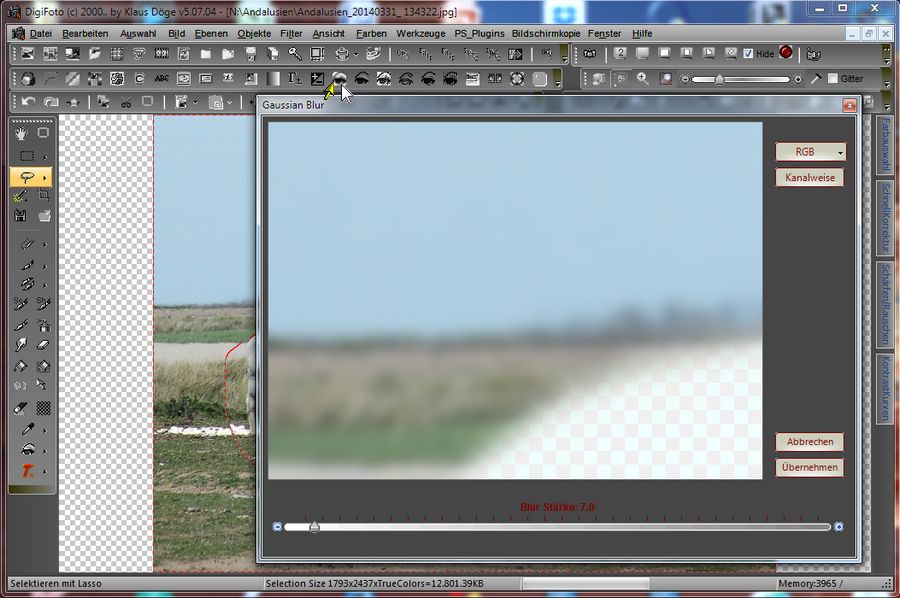Pick the Hand pan tool
Viewport: 900px width, 598px height.
point(22,133)
